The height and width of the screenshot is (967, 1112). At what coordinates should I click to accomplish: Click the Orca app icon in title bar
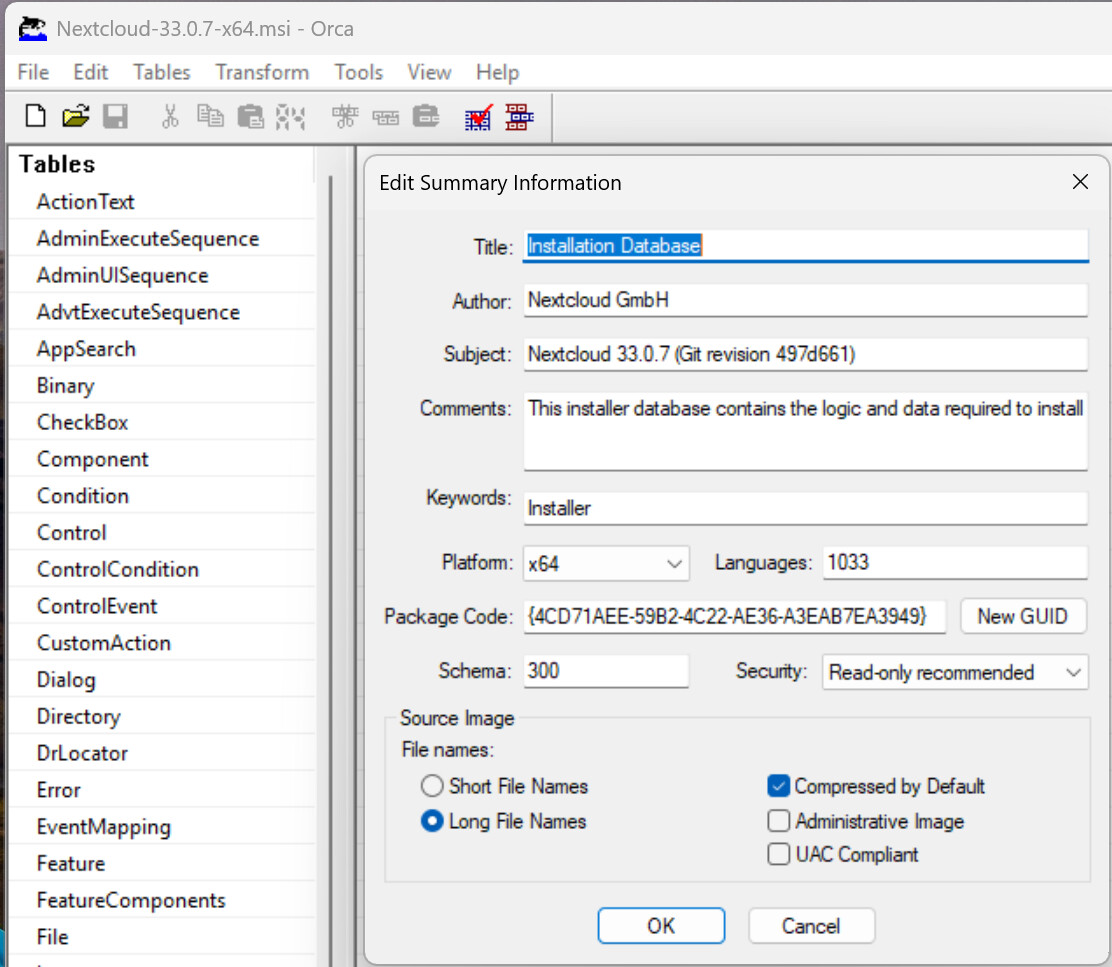[33, 28]
